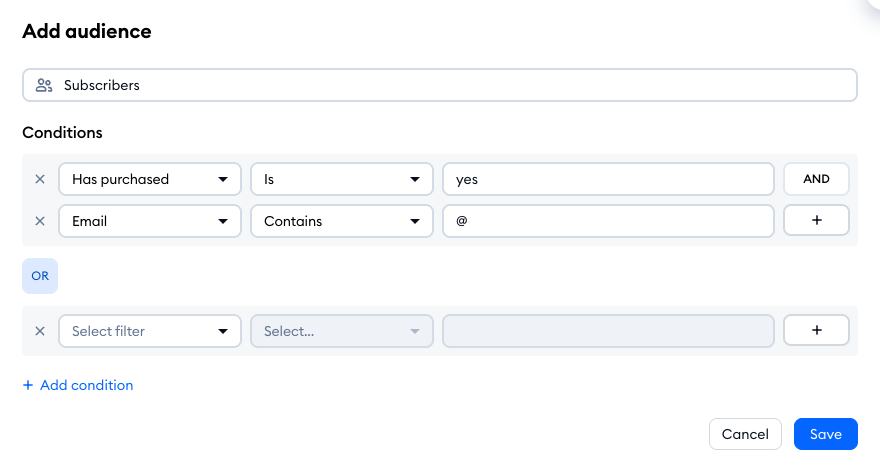Remove the Email condition row
This screenshot has height=473, width=880.
point(40,221)
